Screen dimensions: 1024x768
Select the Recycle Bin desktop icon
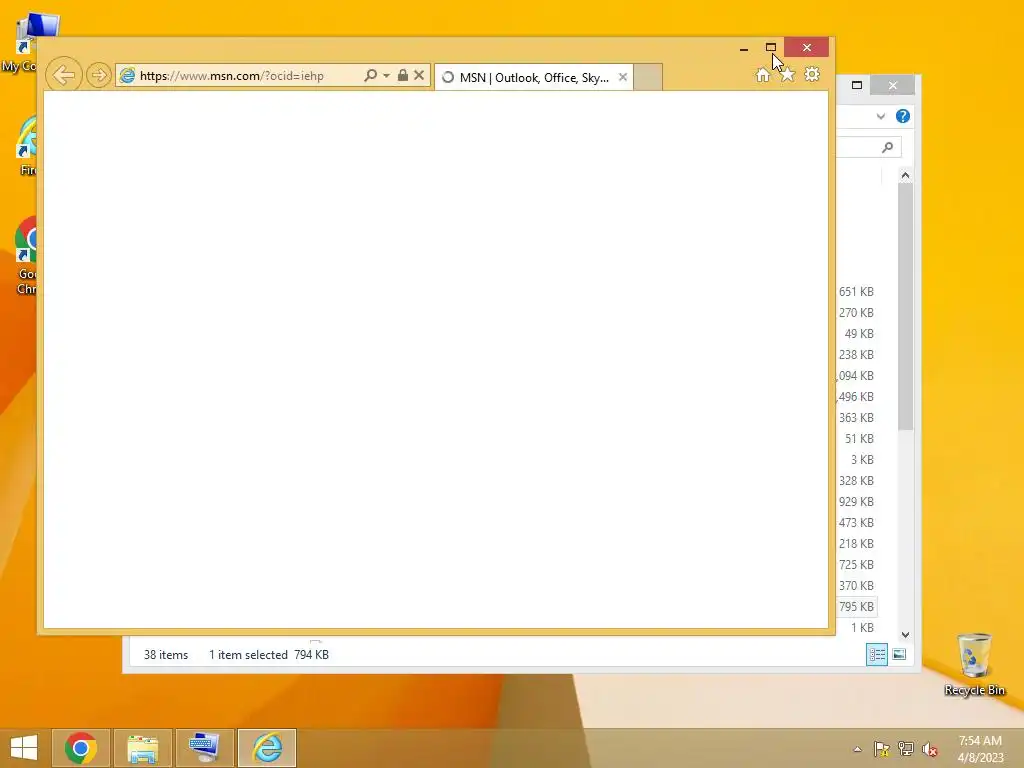tap(974, 664)
